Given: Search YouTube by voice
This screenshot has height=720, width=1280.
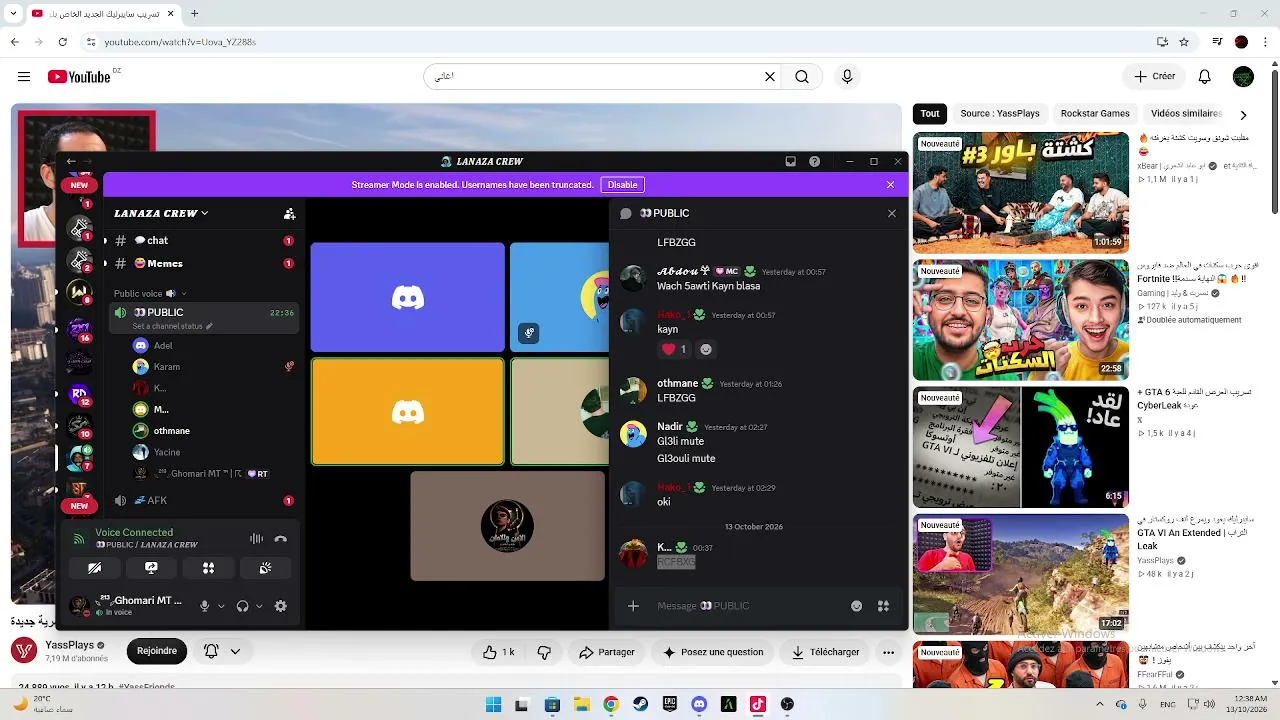Looking at the screenshot, I should [x=847, y=77].
